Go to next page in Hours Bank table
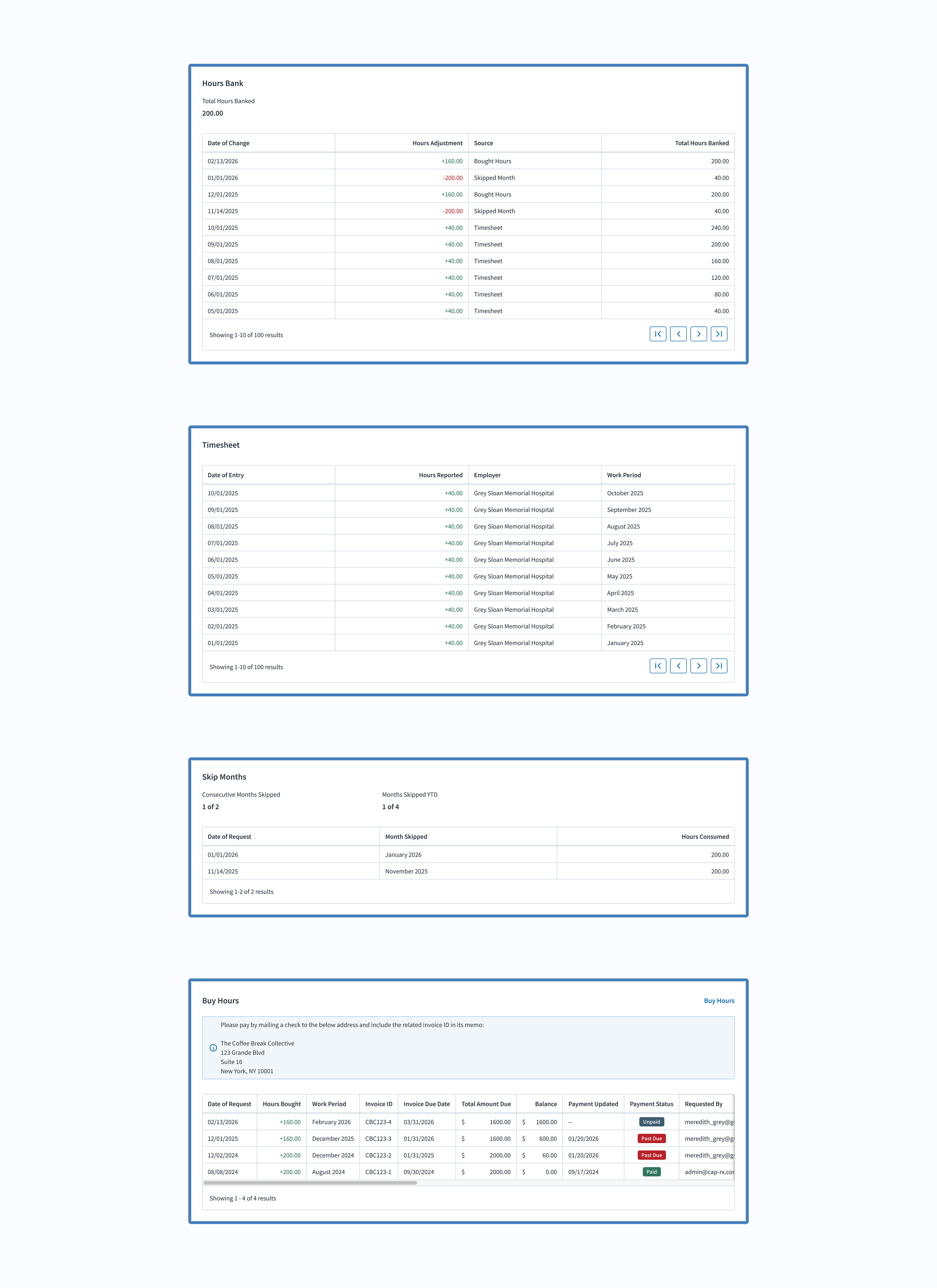 698,334
